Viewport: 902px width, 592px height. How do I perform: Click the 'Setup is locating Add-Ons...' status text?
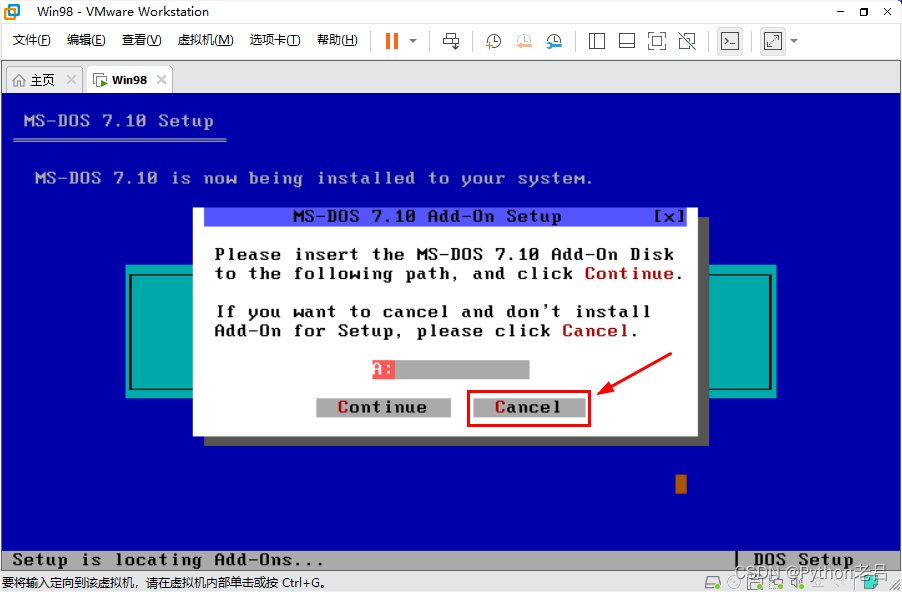[x=167, y=560]
